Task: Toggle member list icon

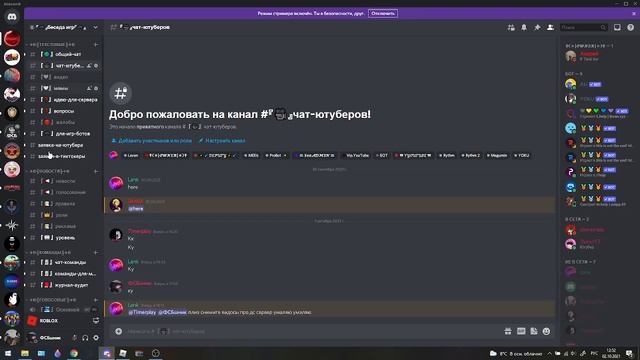Action: pyautogui.click(x=550, y=27)
